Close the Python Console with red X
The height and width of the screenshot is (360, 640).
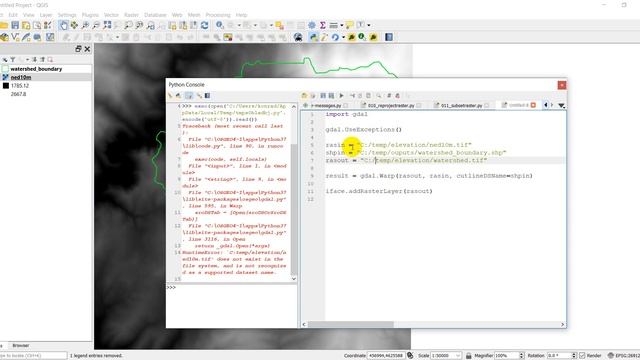tap(562, 85)
